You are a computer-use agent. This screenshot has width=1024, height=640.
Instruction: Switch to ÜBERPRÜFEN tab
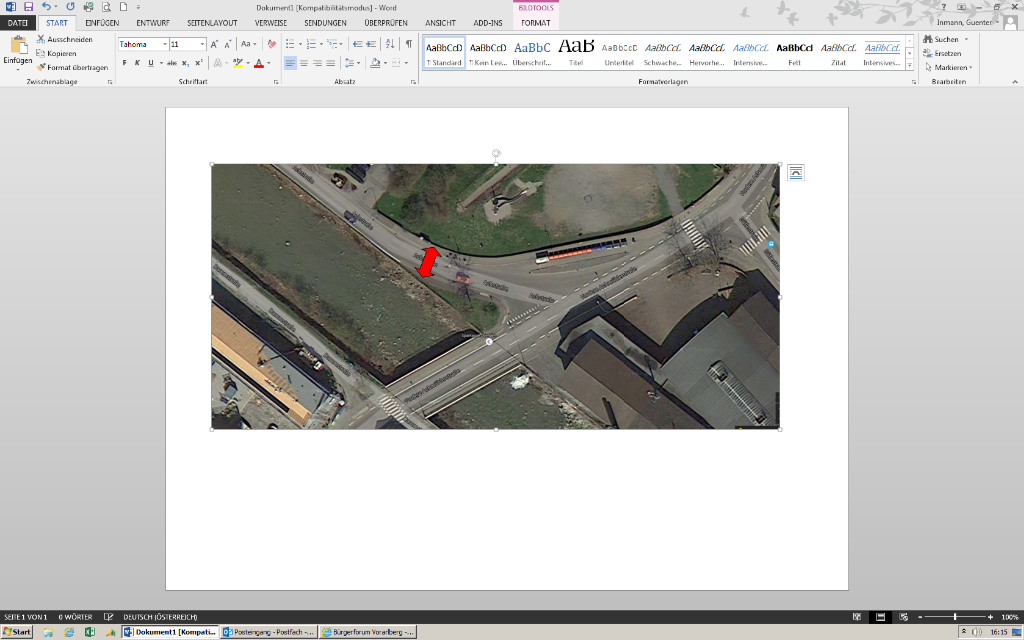[x=386, y=23]
